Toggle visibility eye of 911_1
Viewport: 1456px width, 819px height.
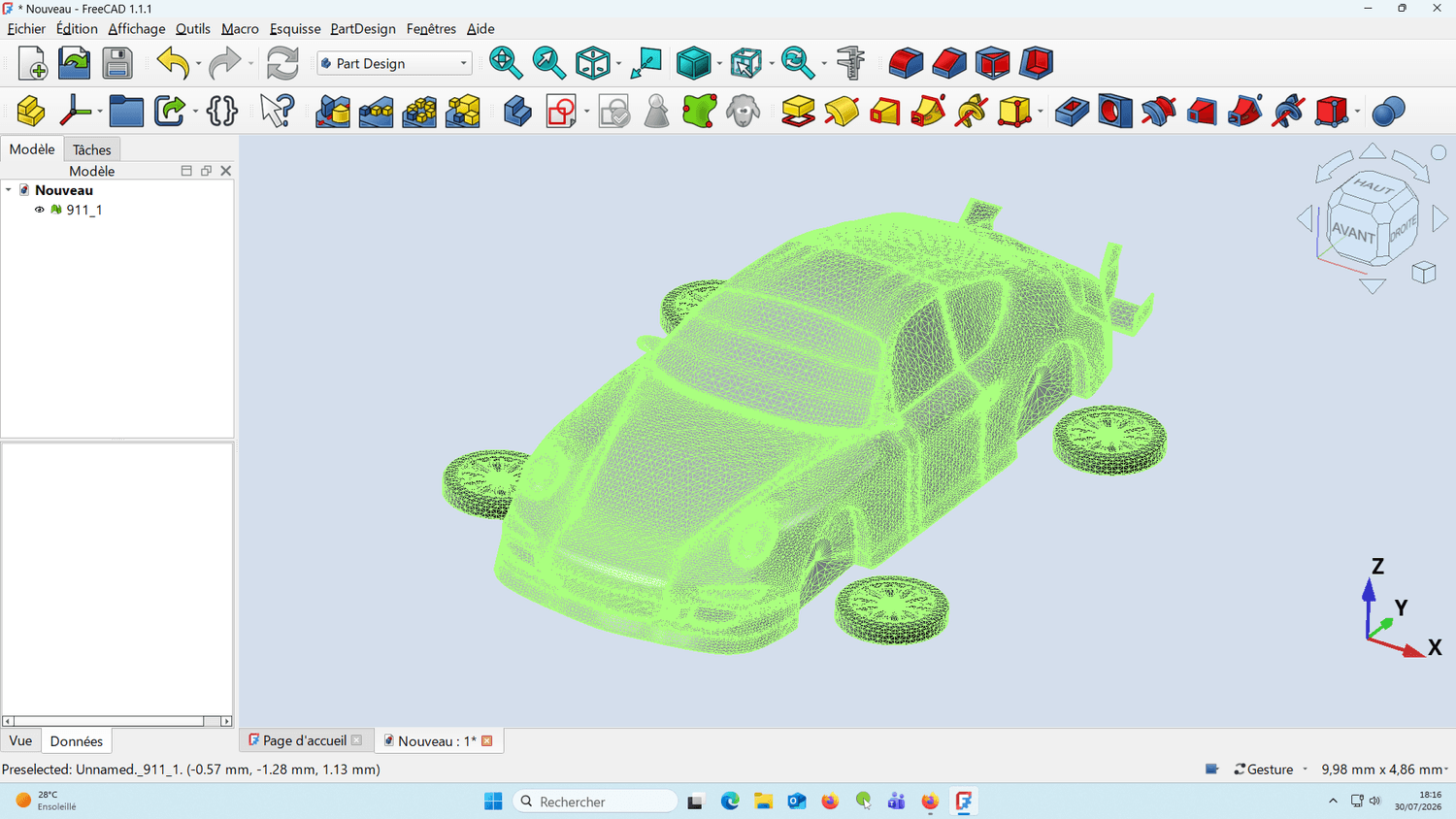pyautogui.click(x=40, y=210)
